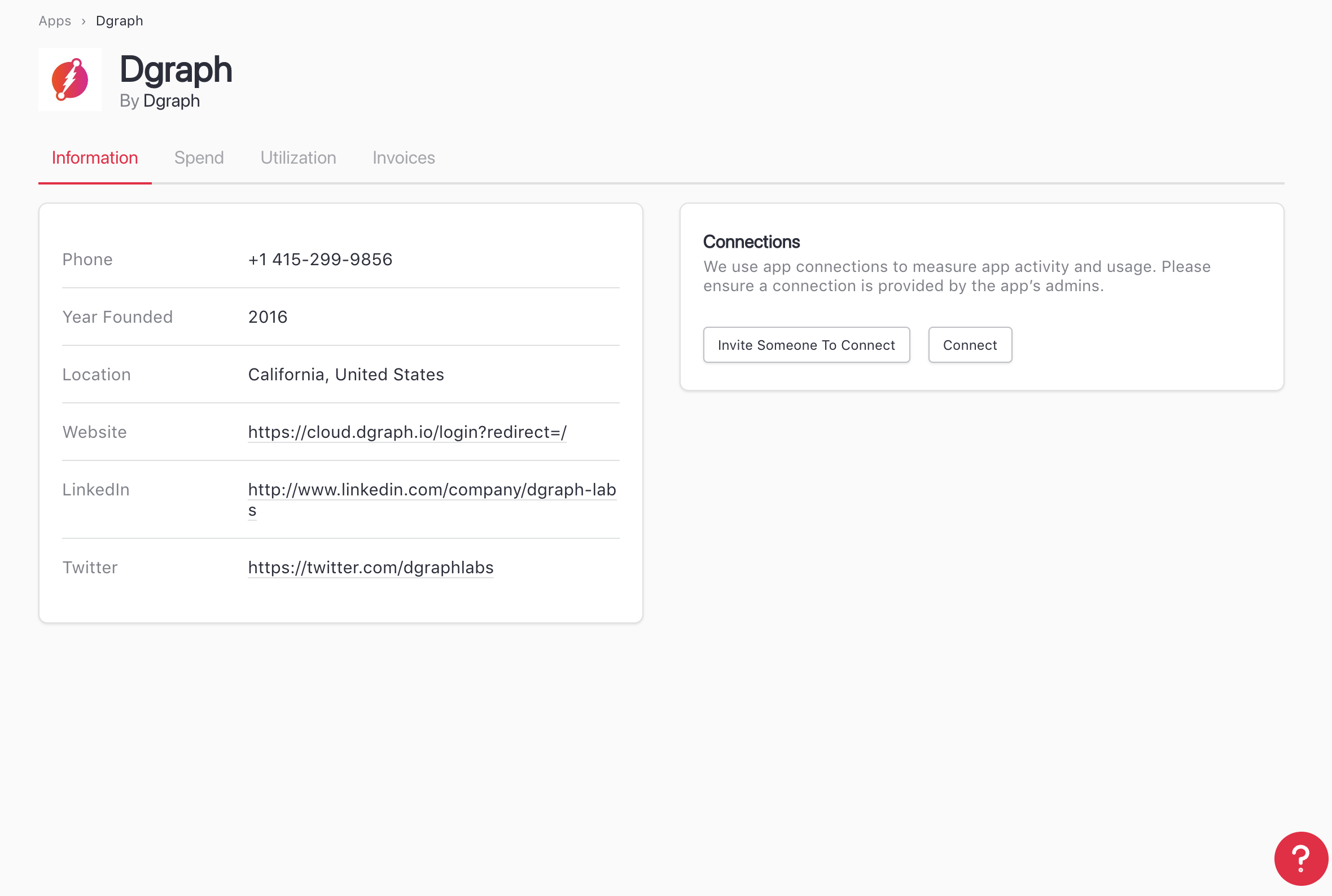
Task: Click the Connect button
Action: [x=970, y=345]
